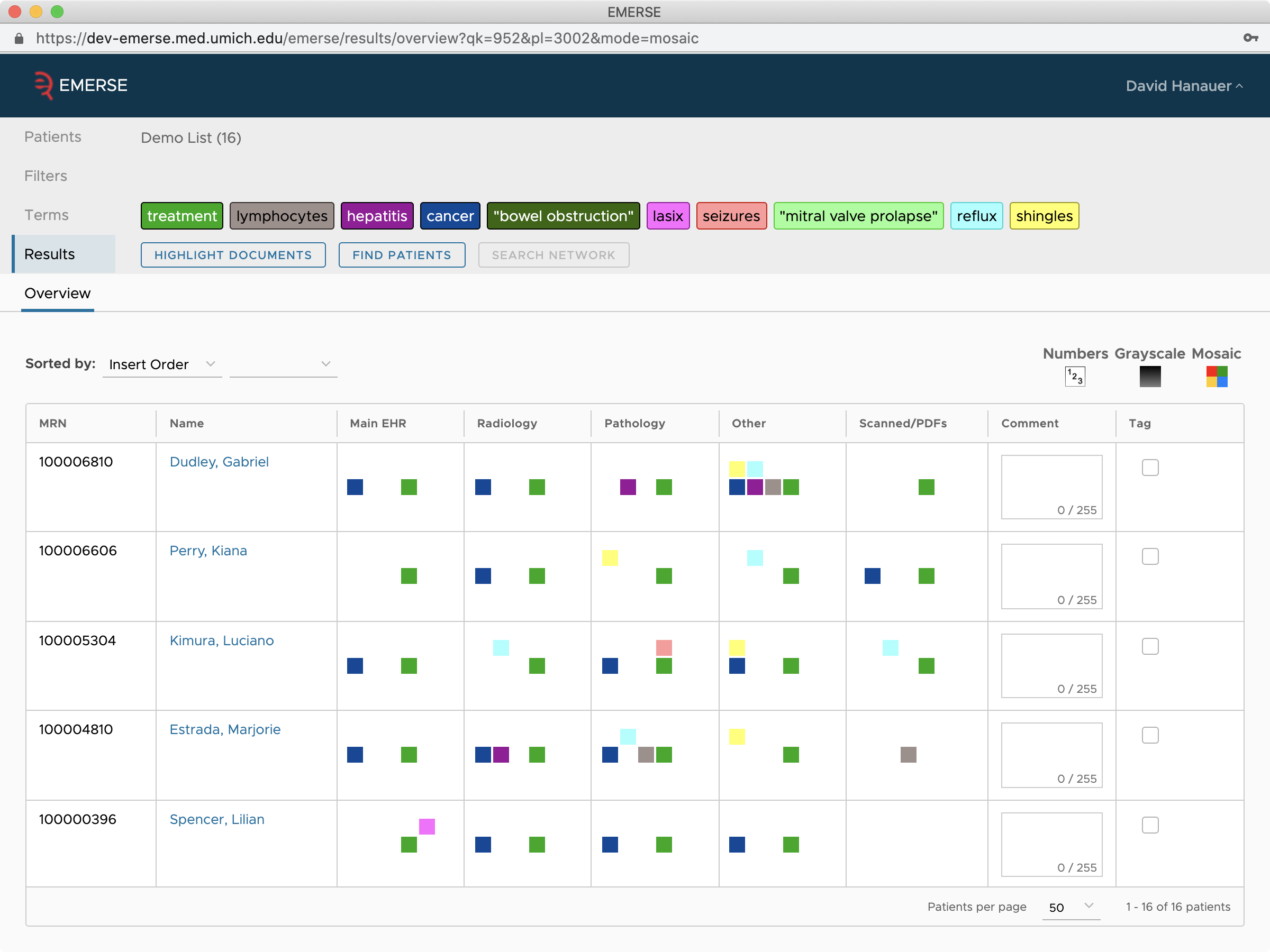Click the Demo List (16) patient list label
This screenshot has width=1270, height=952.
191,138
